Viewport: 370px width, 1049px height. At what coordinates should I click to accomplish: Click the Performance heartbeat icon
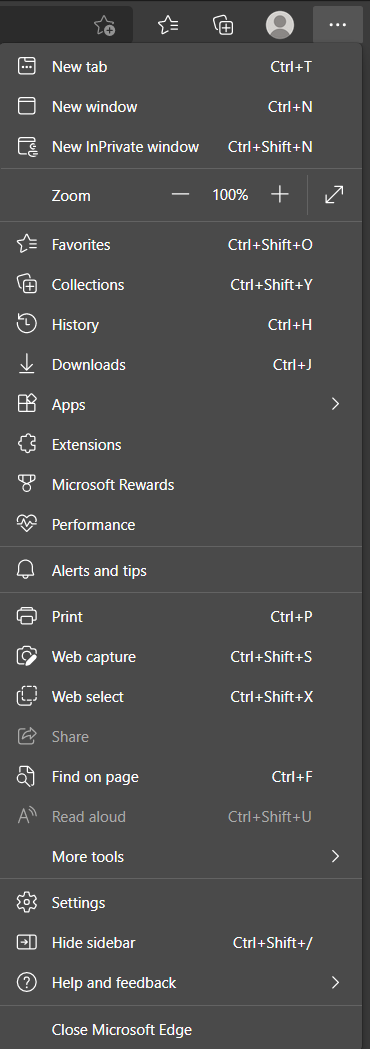pyautogui.click(x=27, y=524)
